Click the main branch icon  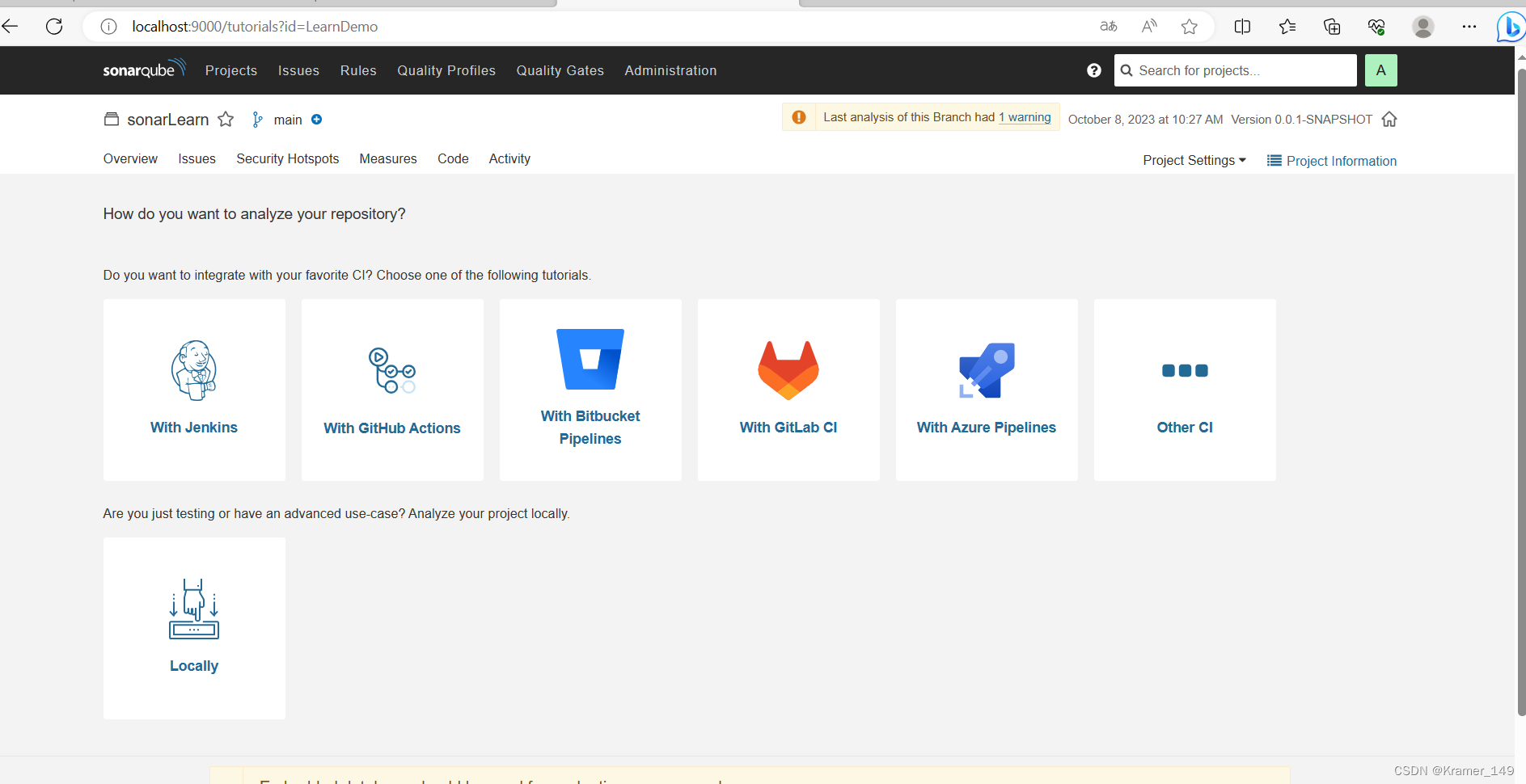coord(257,120)
